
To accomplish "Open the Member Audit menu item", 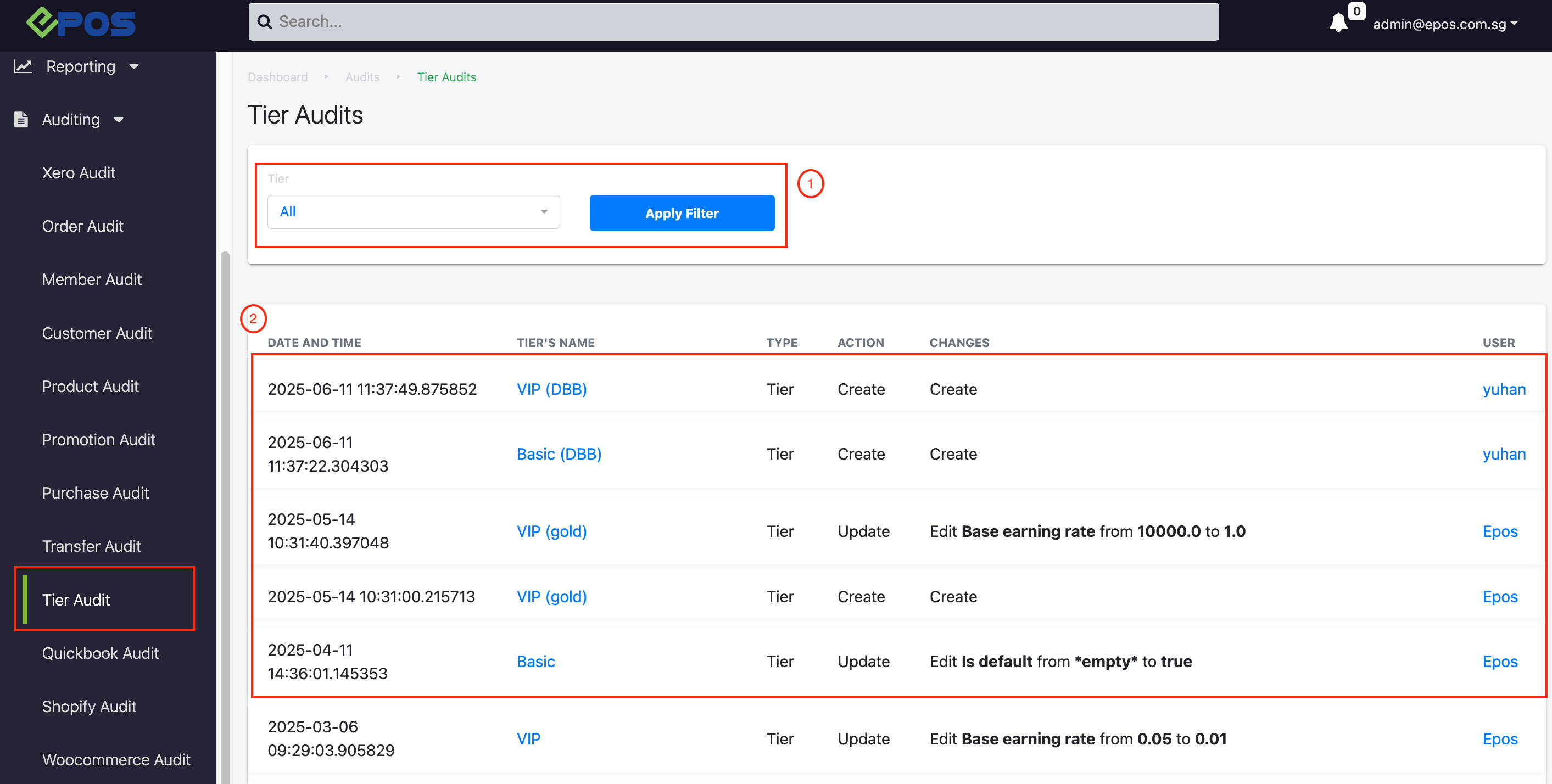I will tap(92, 279).
